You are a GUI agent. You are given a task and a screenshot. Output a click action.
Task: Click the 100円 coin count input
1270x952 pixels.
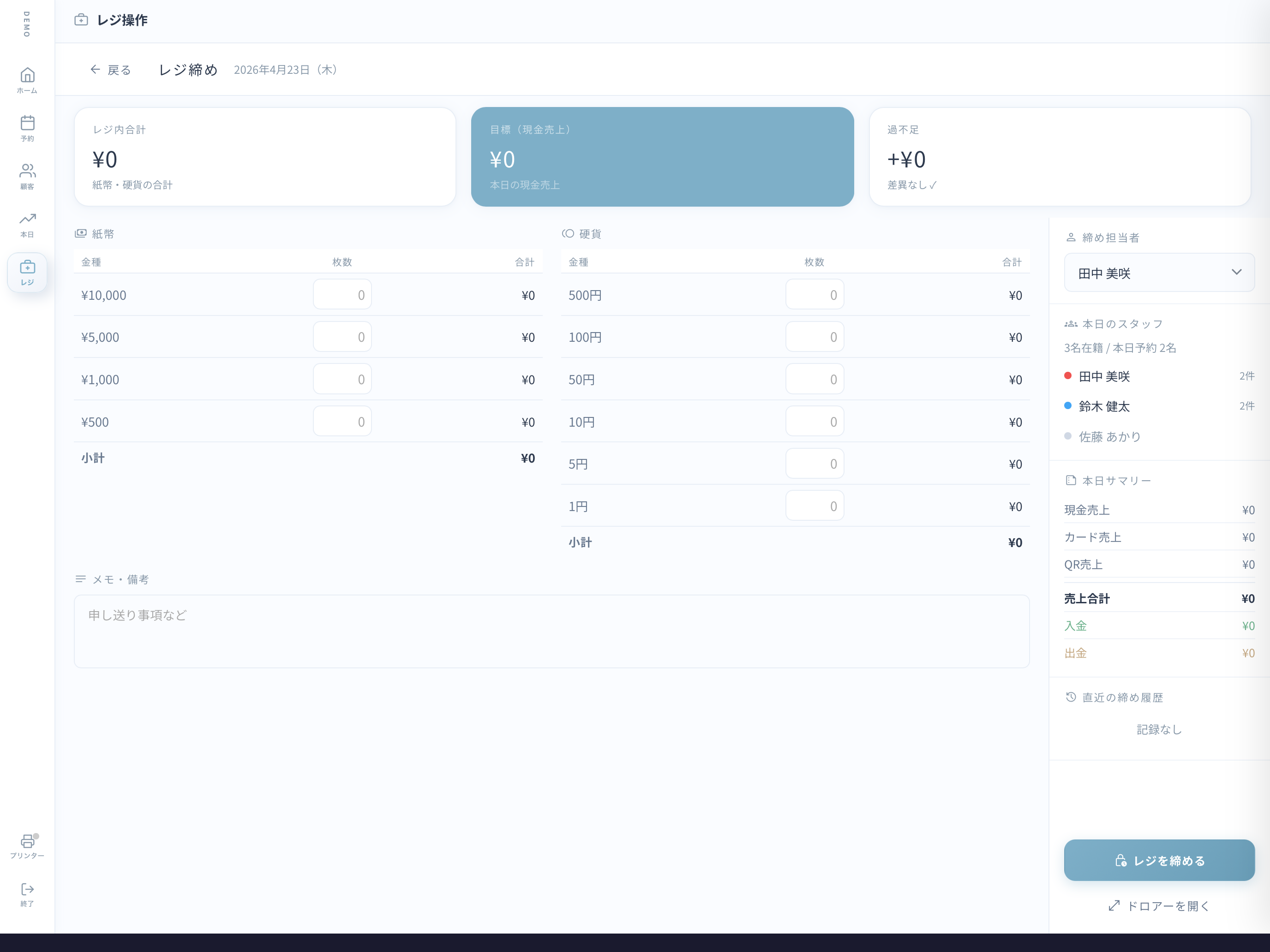[x=815, y=337]
